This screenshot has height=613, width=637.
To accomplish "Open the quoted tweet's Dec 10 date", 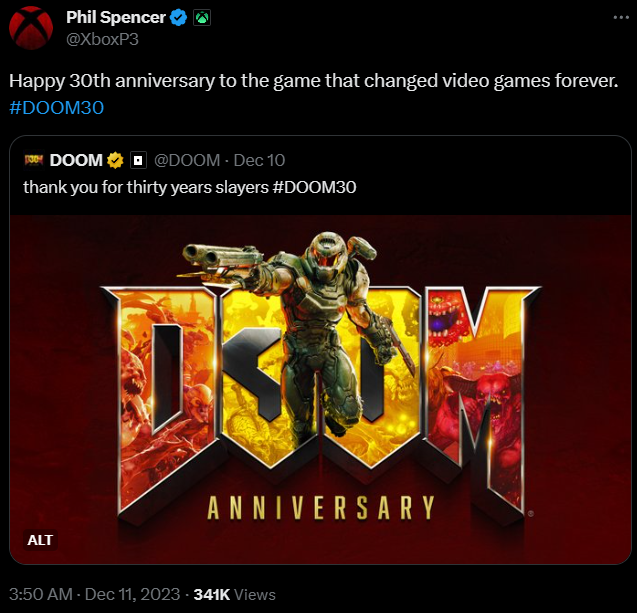I will pyautogui.click(x=259, y=160).
